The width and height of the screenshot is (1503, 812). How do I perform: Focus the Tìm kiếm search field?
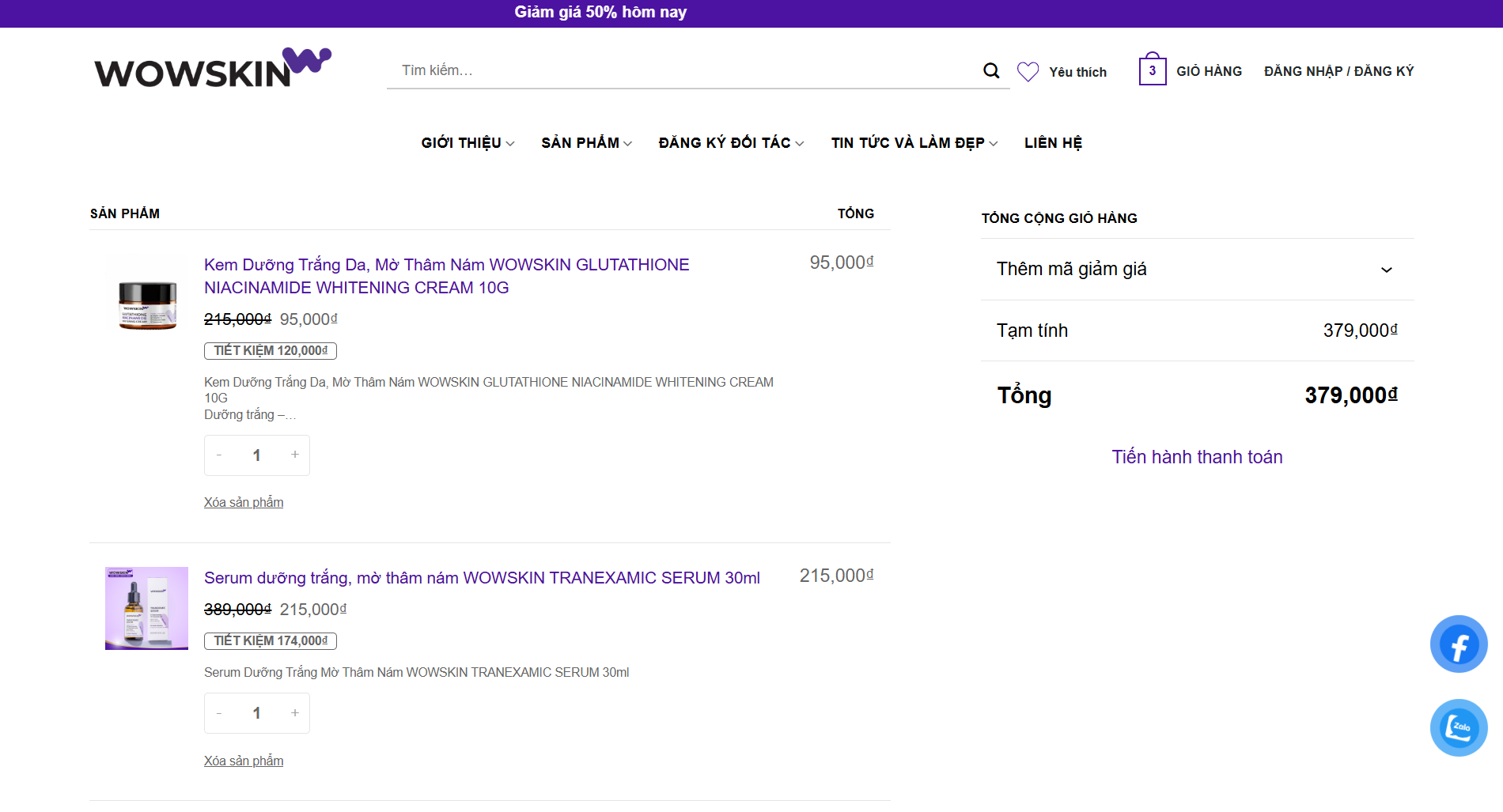[680, 70]
